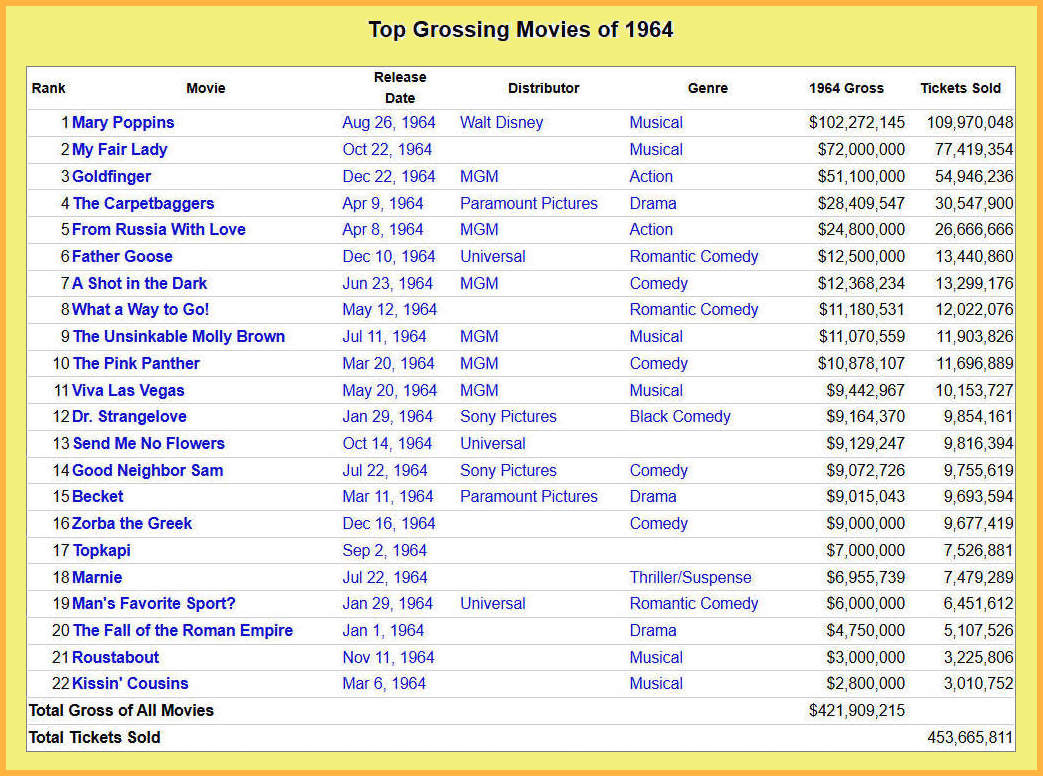Image resolution: width=1043 pixels, height=776 pixels.
Task: Open the Dec 10, 1964 date link
Action: coord(389,256)
